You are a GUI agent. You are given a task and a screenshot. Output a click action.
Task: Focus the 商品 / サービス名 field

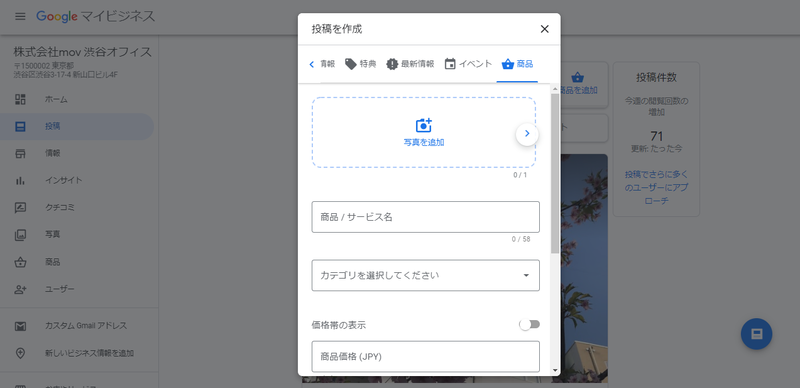coord(426,217)
